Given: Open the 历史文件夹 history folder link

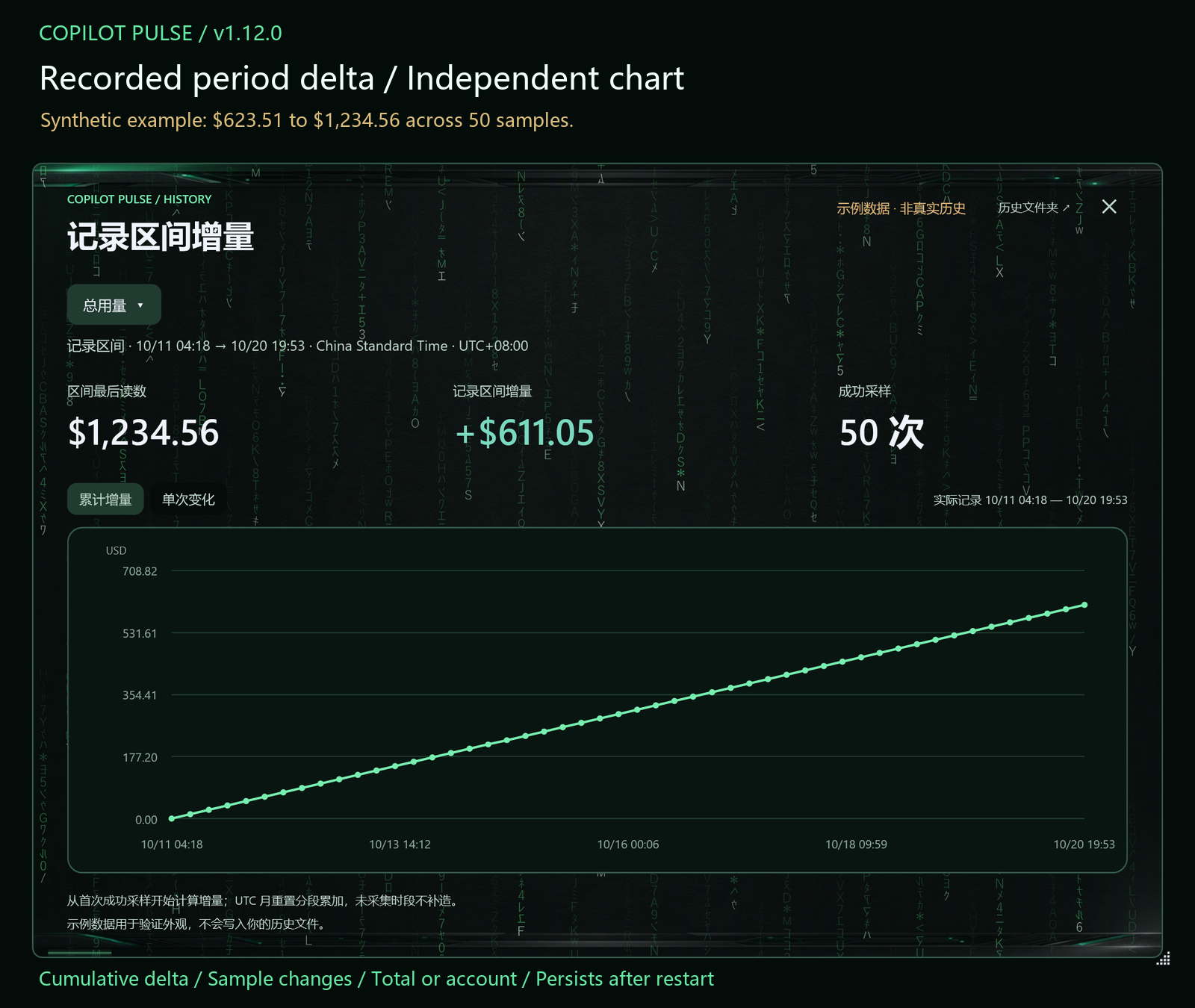Looking at the screenshot, I should click(1034, 208).
